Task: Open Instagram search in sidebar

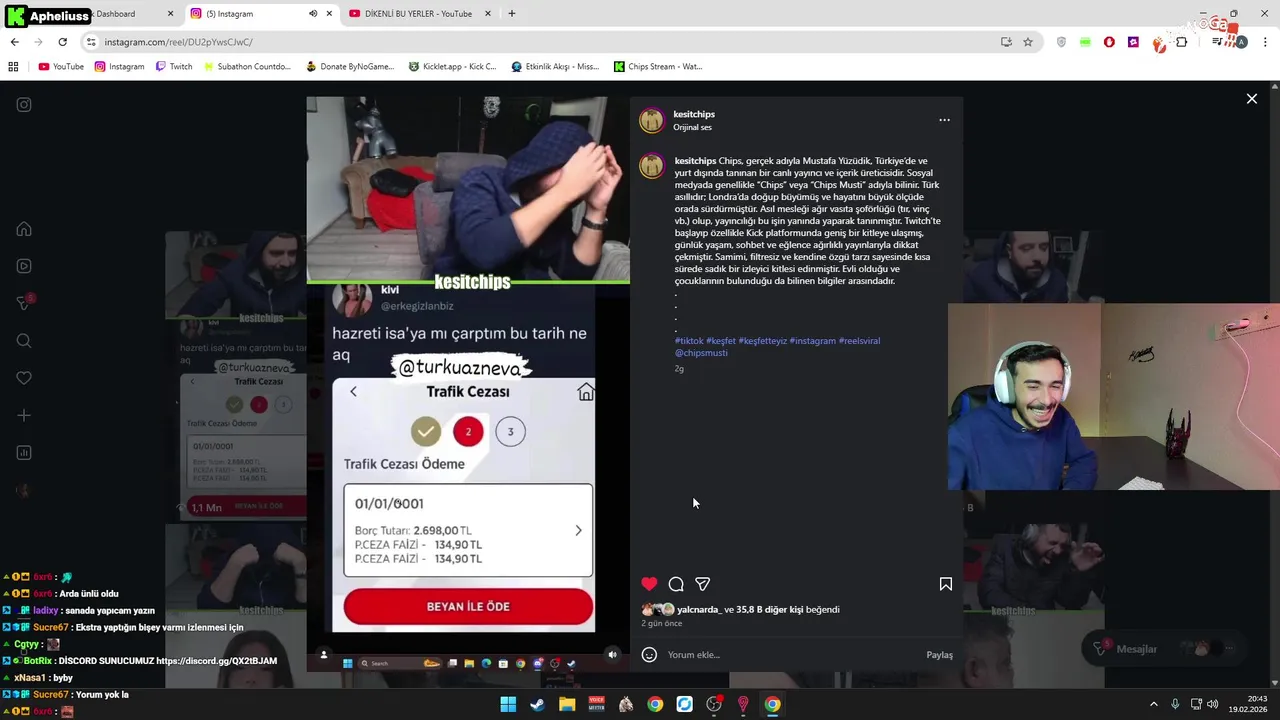Action: click(24, 341)
